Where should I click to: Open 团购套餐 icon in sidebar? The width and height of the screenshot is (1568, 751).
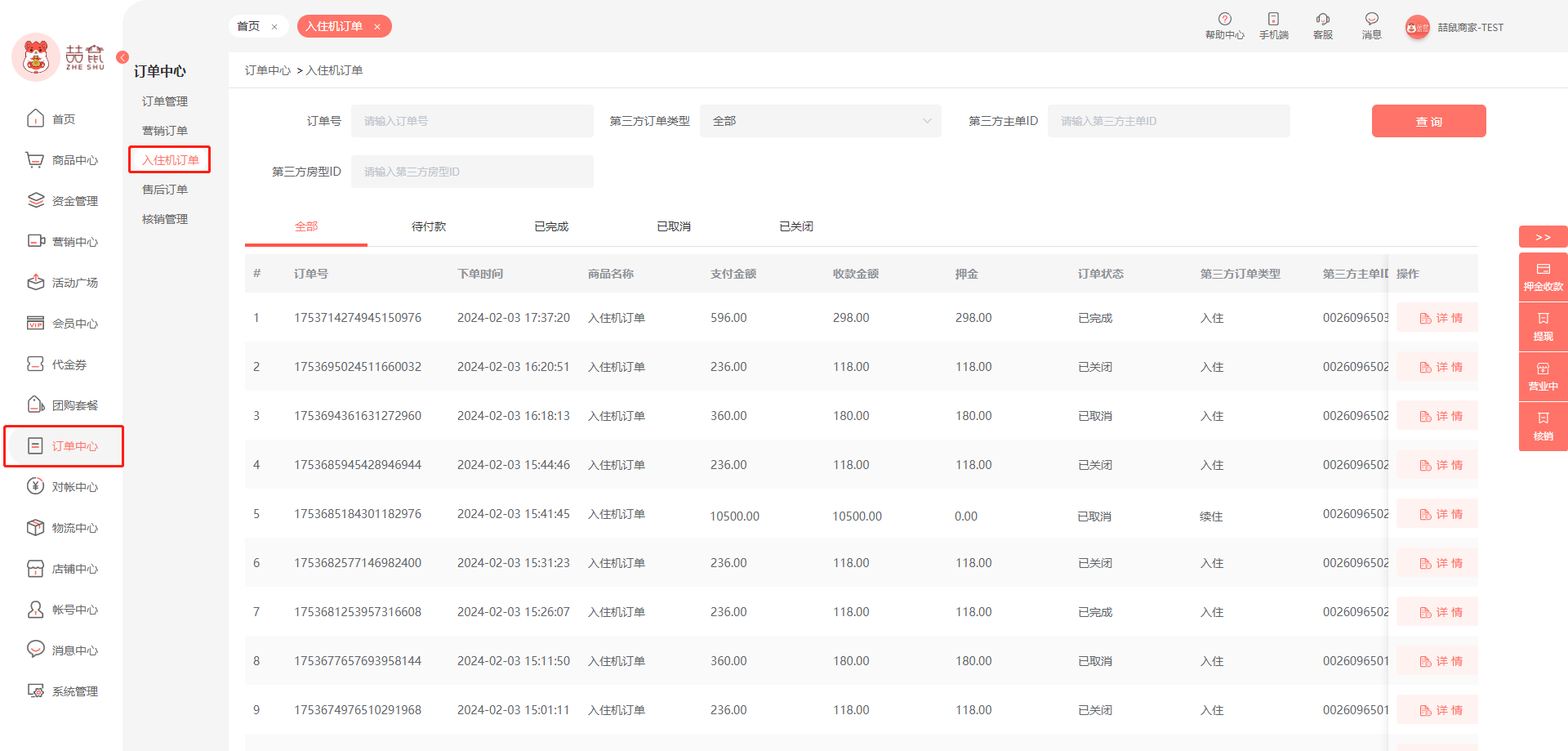pos(35,405)
